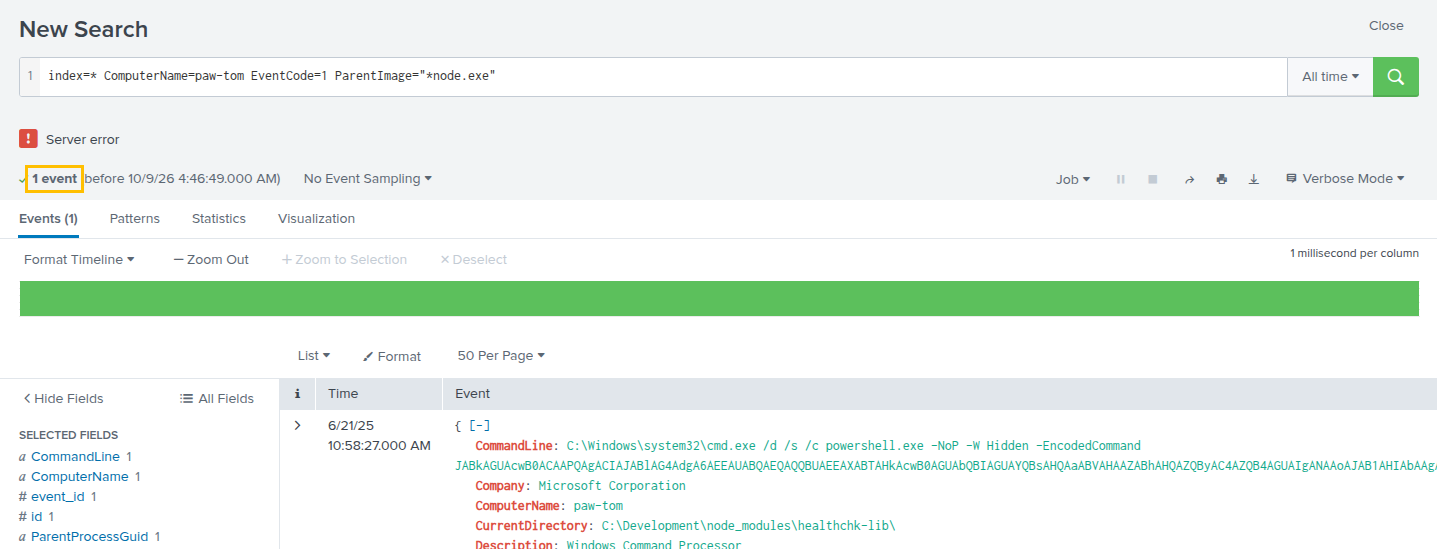This screenshot has height=549, width=1437.
Task: Open Format Timeline dropdown
Action: coord(79,259)
